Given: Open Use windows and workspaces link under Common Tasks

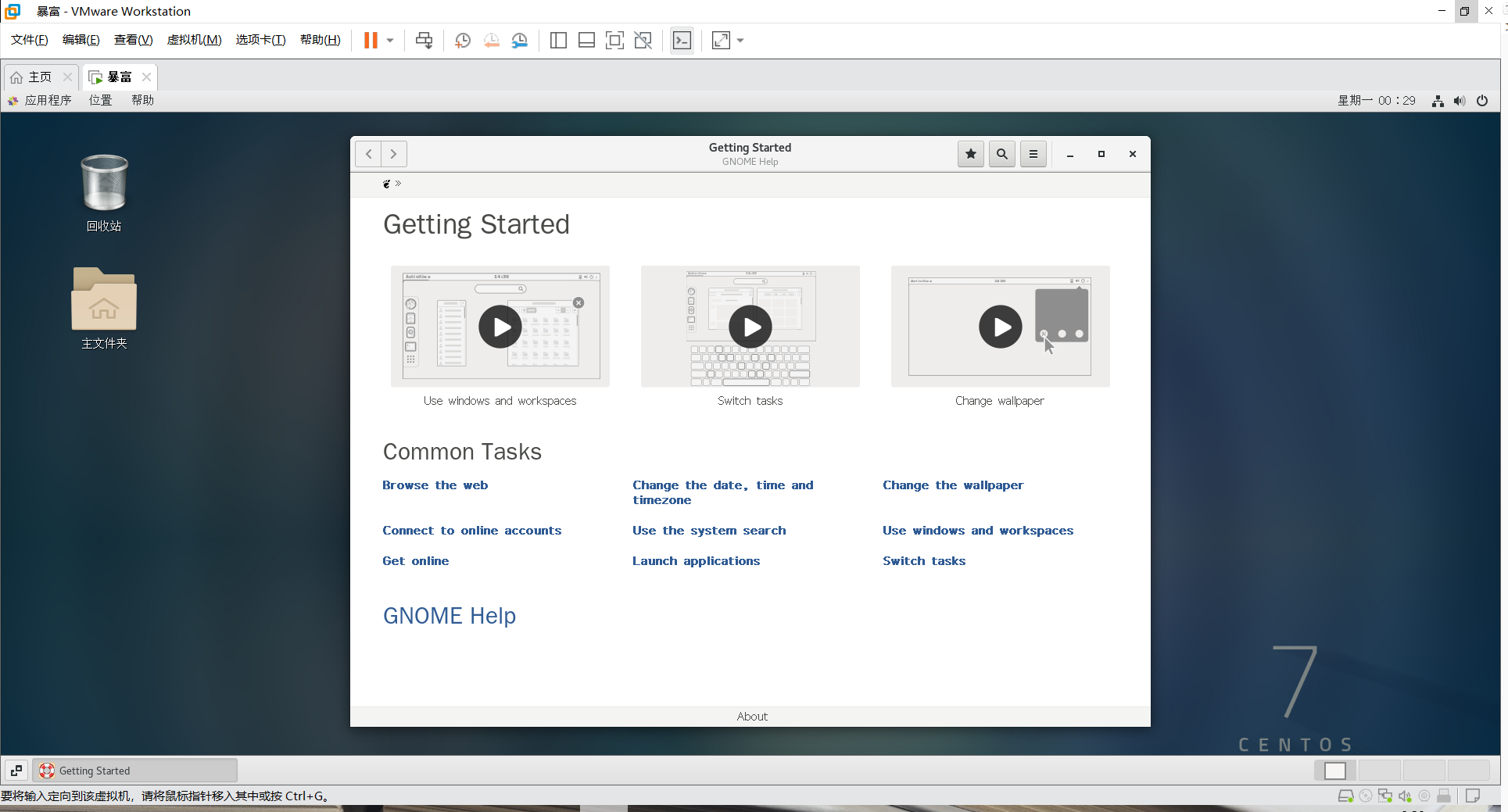Looking at the screenshot, I should [978, 531].
